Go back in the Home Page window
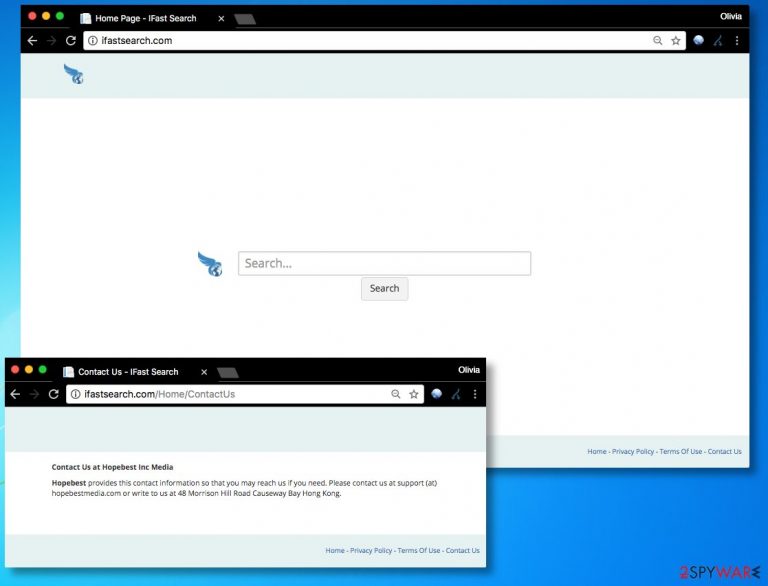 [32, 41]
